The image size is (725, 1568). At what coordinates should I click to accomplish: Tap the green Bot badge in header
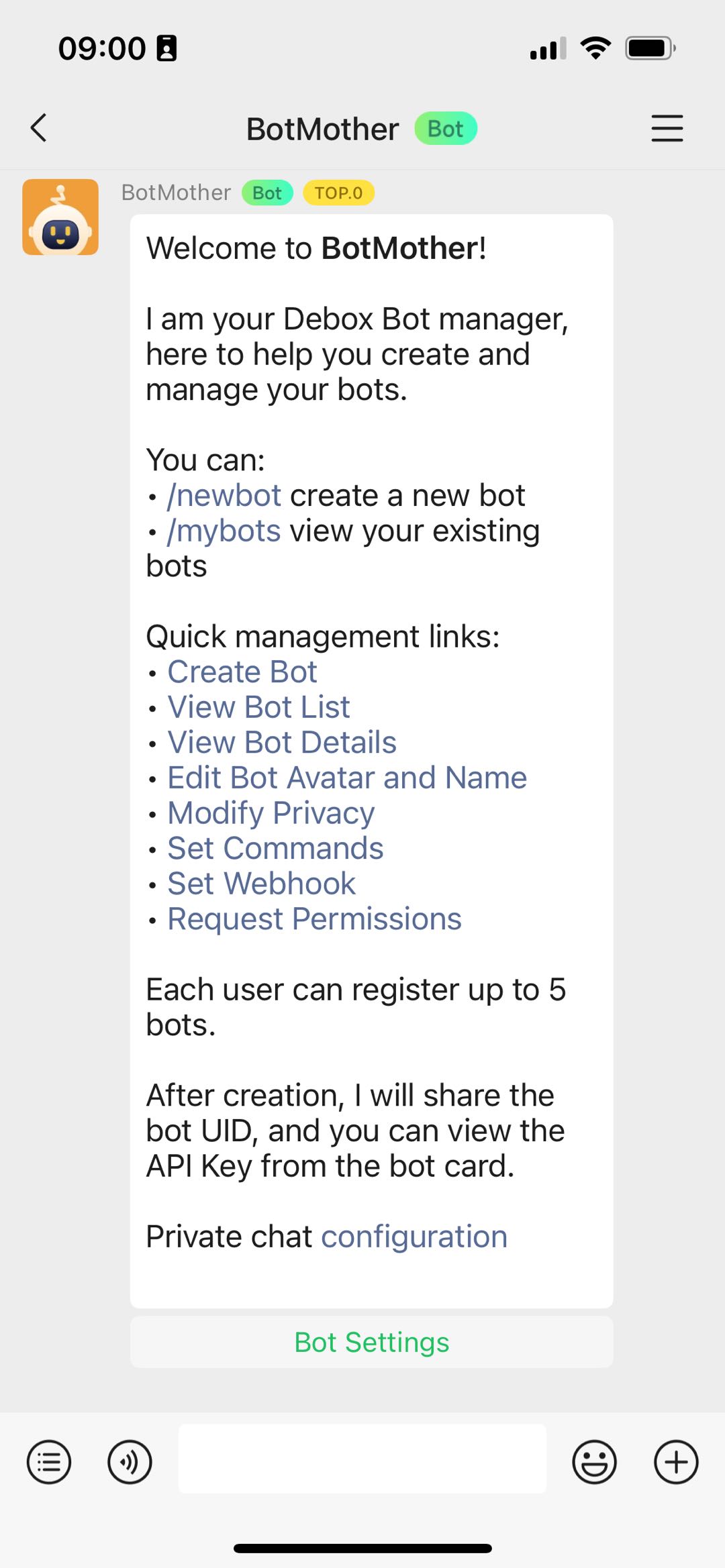coord(446,128)
